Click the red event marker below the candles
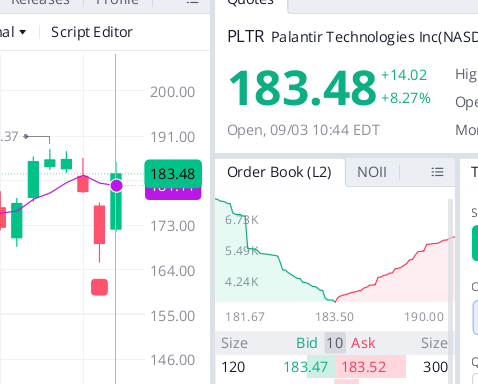478x384 pixels. (x=99, y=287)
